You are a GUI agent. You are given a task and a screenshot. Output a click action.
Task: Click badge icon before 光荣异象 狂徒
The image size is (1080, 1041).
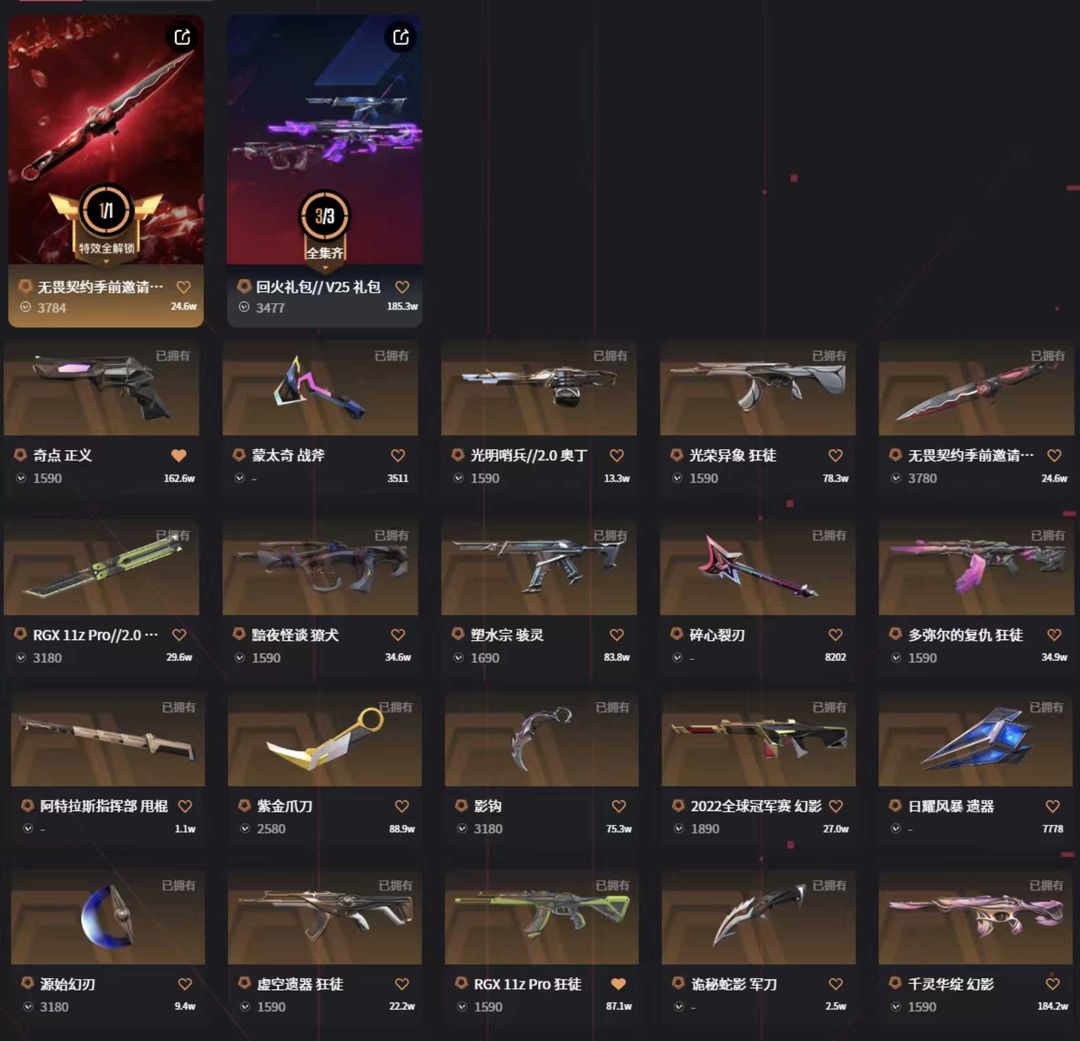[x=677, y=455]
